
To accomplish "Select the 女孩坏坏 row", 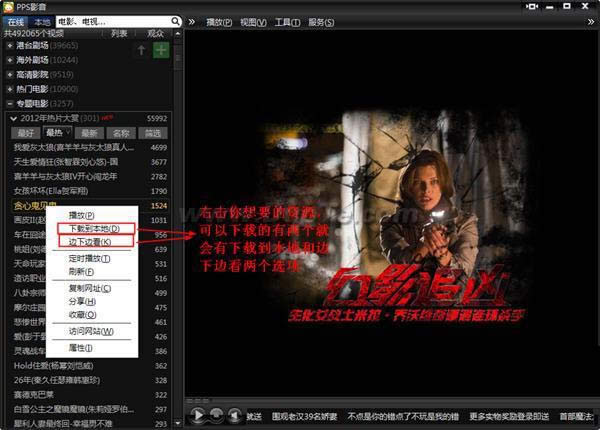I will (x=90, y=191).
